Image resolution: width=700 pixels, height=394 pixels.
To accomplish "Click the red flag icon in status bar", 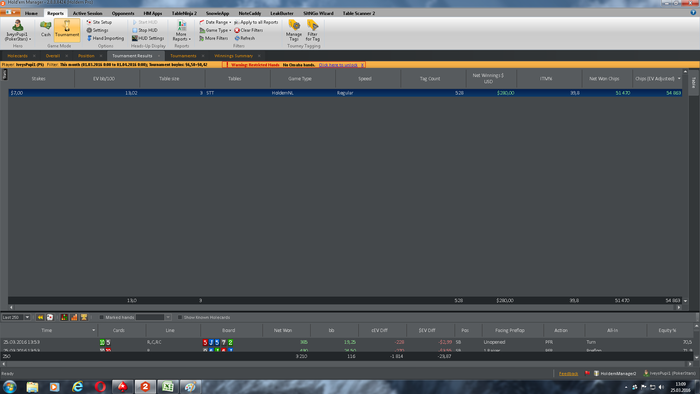I will (x=588, y=373).
